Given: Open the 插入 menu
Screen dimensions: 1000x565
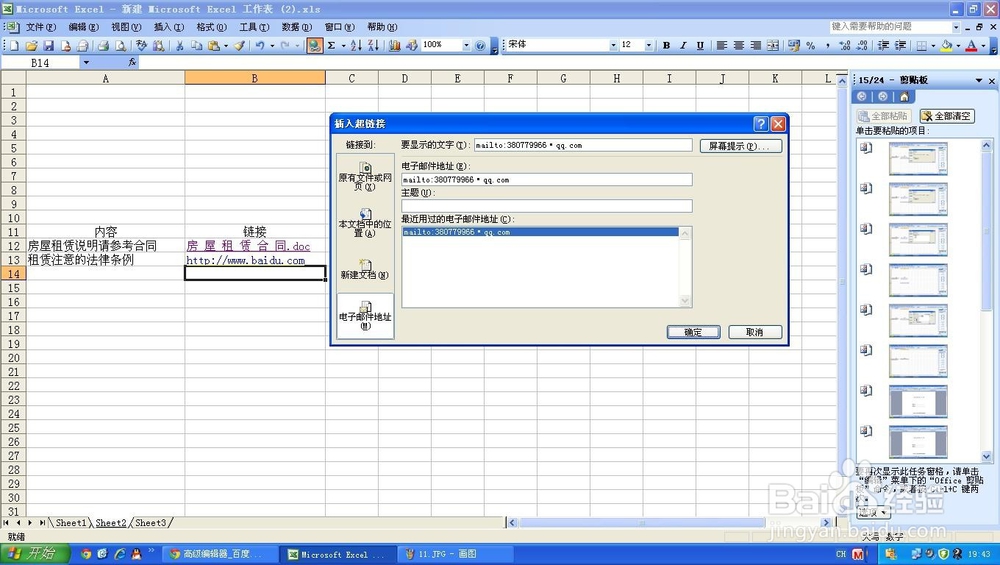Looking at the screenshot, I should (x=168, y=27).
